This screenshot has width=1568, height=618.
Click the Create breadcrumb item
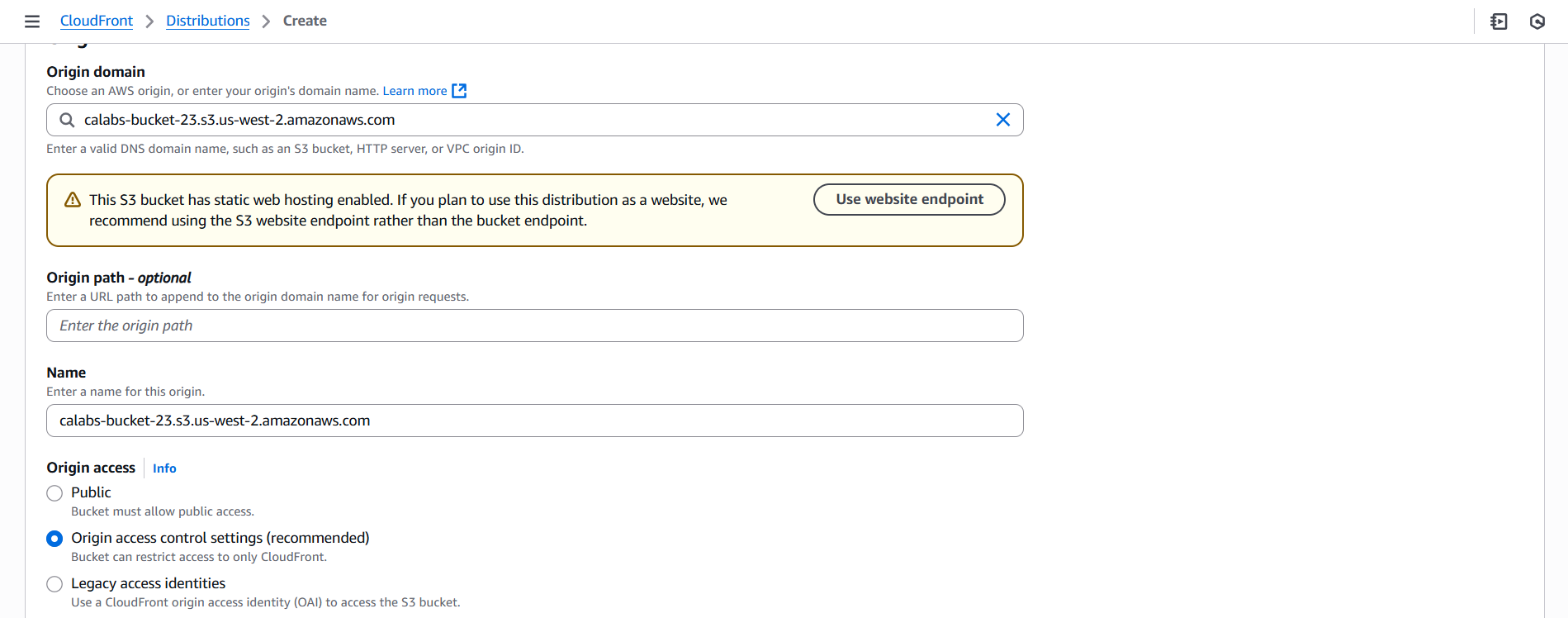point(305,21)
